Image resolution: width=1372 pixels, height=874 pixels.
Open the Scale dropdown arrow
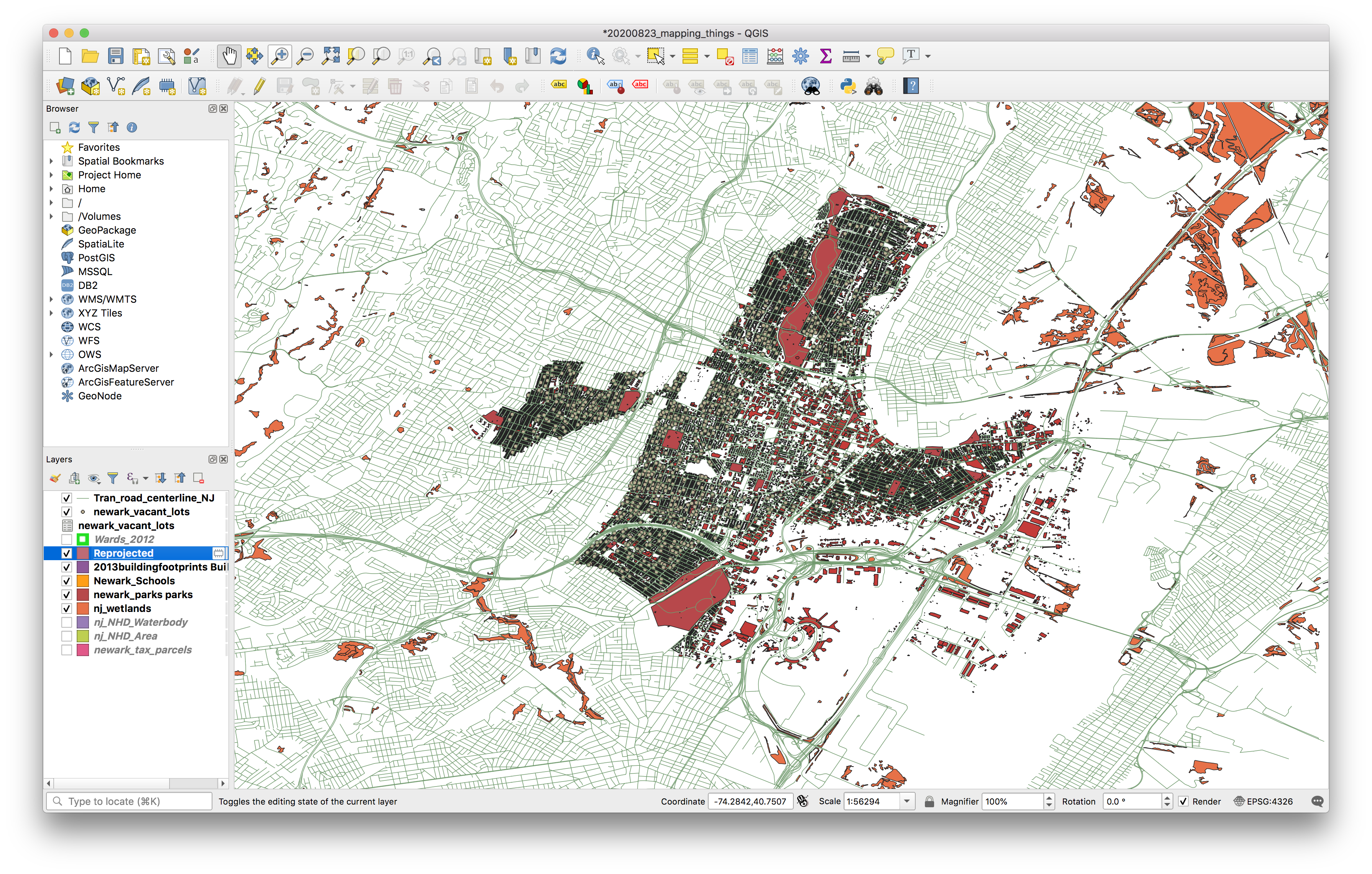tap(907, 801)
